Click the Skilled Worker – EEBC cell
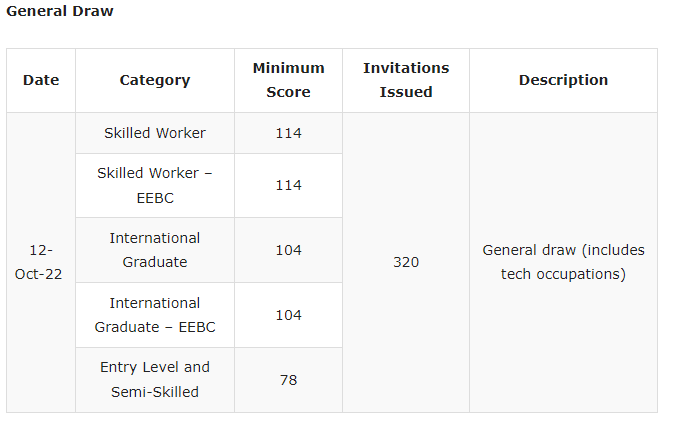676x425 pixels. [155, 185]
